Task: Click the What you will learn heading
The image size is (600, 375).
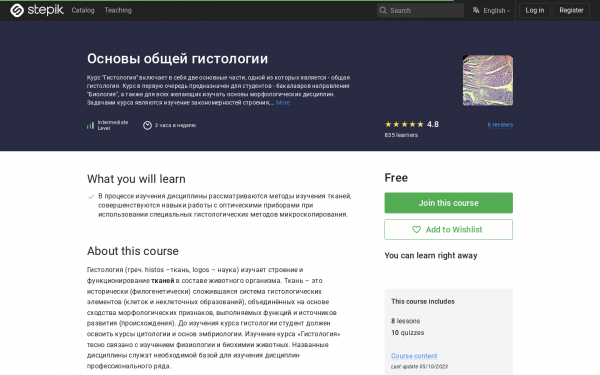Action: pos(136,179)
